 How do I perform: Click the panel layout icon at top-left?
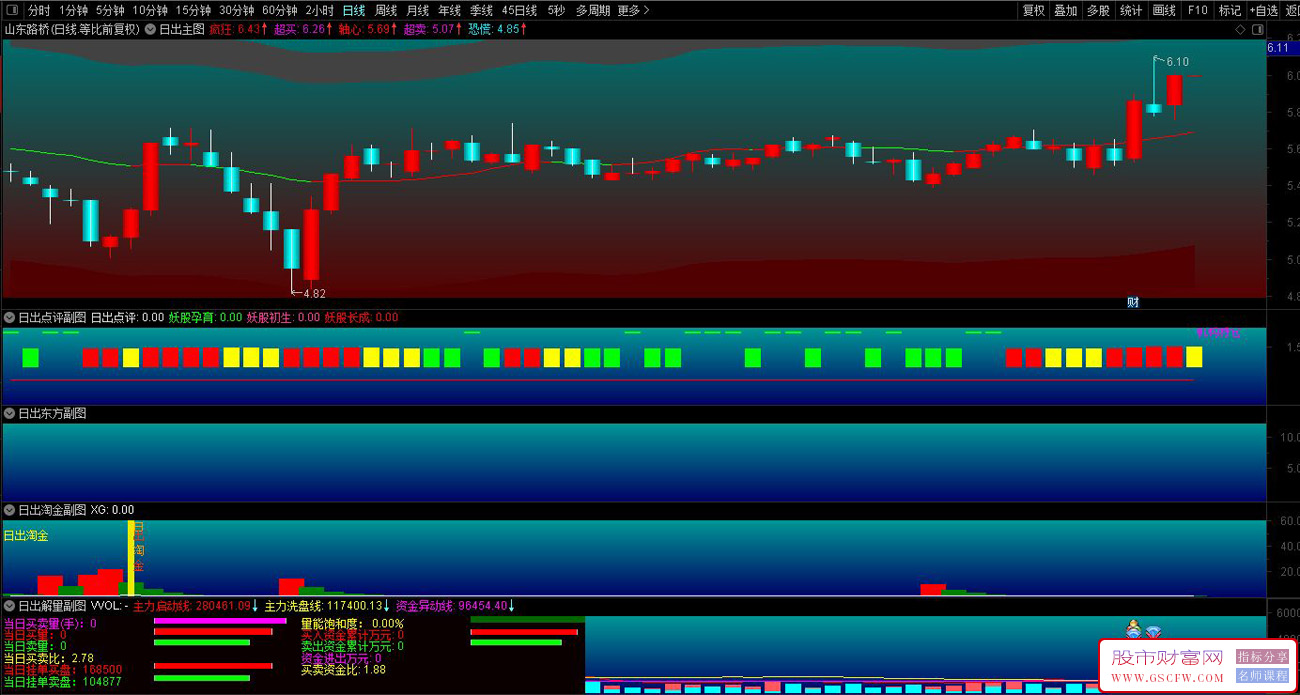tap(12, 10)
